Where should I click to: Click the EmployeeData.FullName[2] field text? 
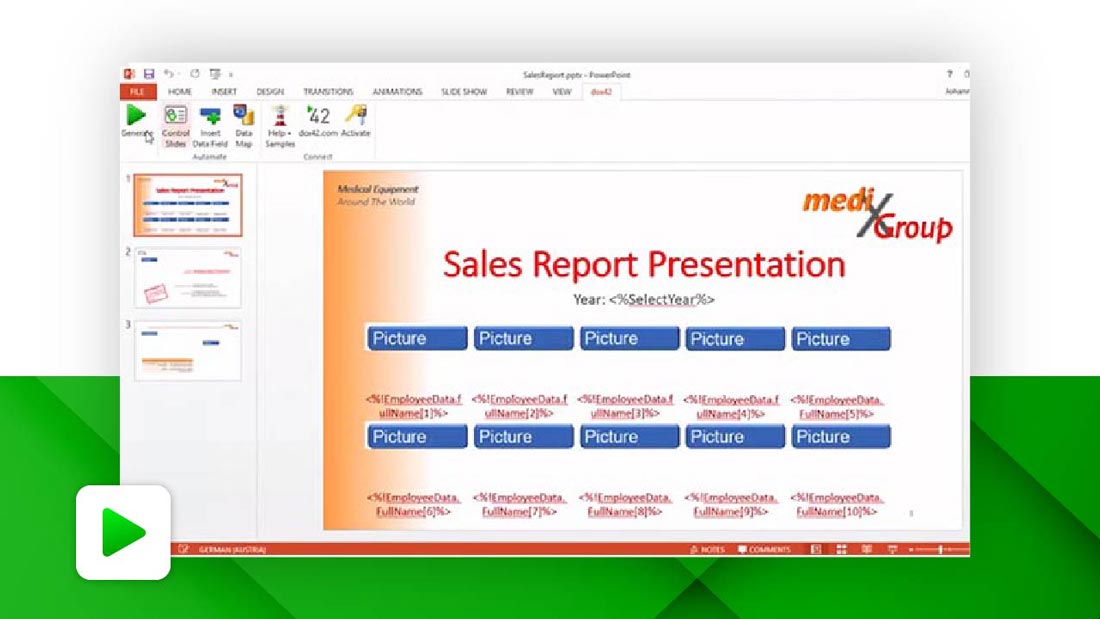(x=520, y=406)
